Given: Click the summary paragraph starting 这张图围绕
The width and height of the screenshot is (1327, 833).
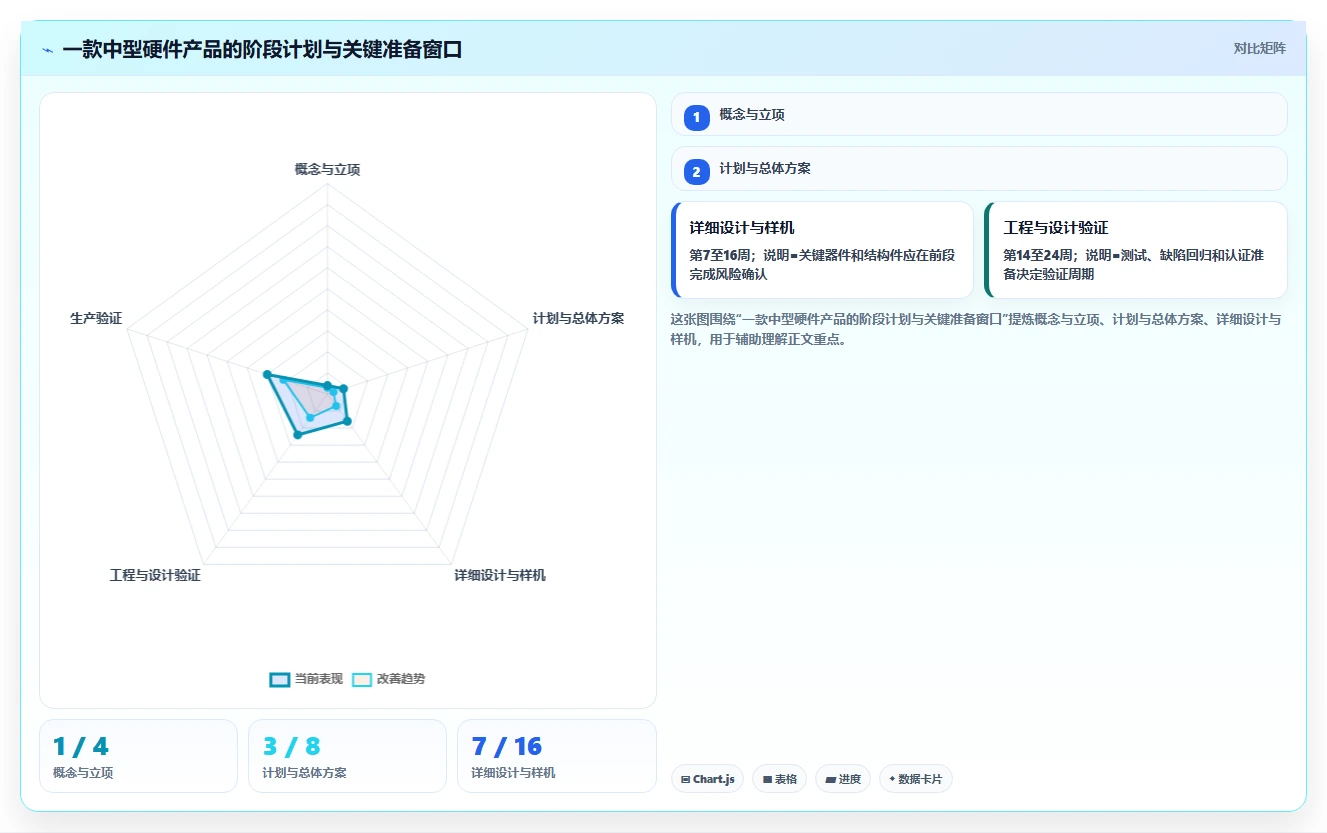Looking at the screenshot, I should (x=975, y=329).
